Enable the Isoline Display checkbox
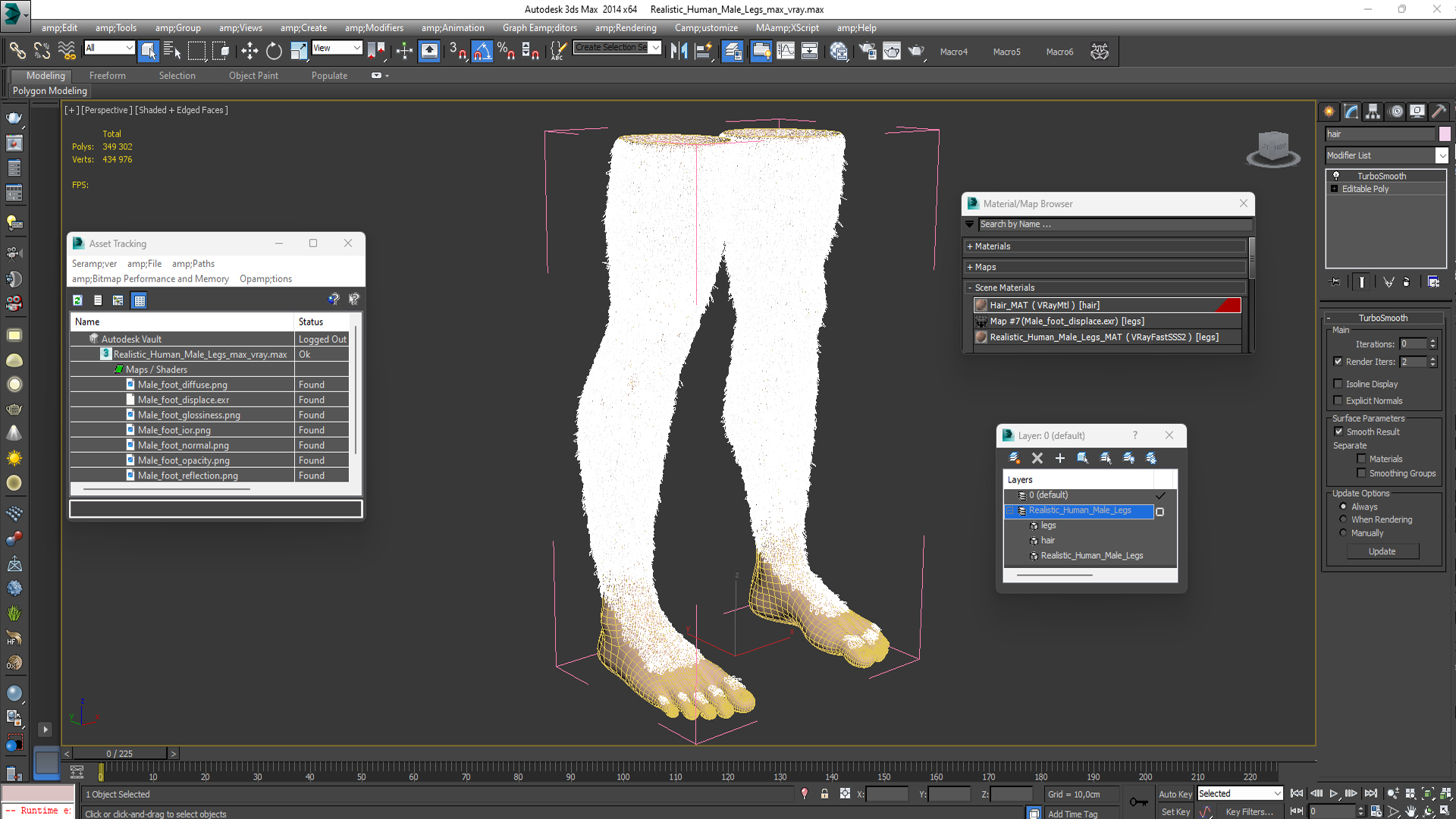1456x819 pixels. tap(1338, 384)
